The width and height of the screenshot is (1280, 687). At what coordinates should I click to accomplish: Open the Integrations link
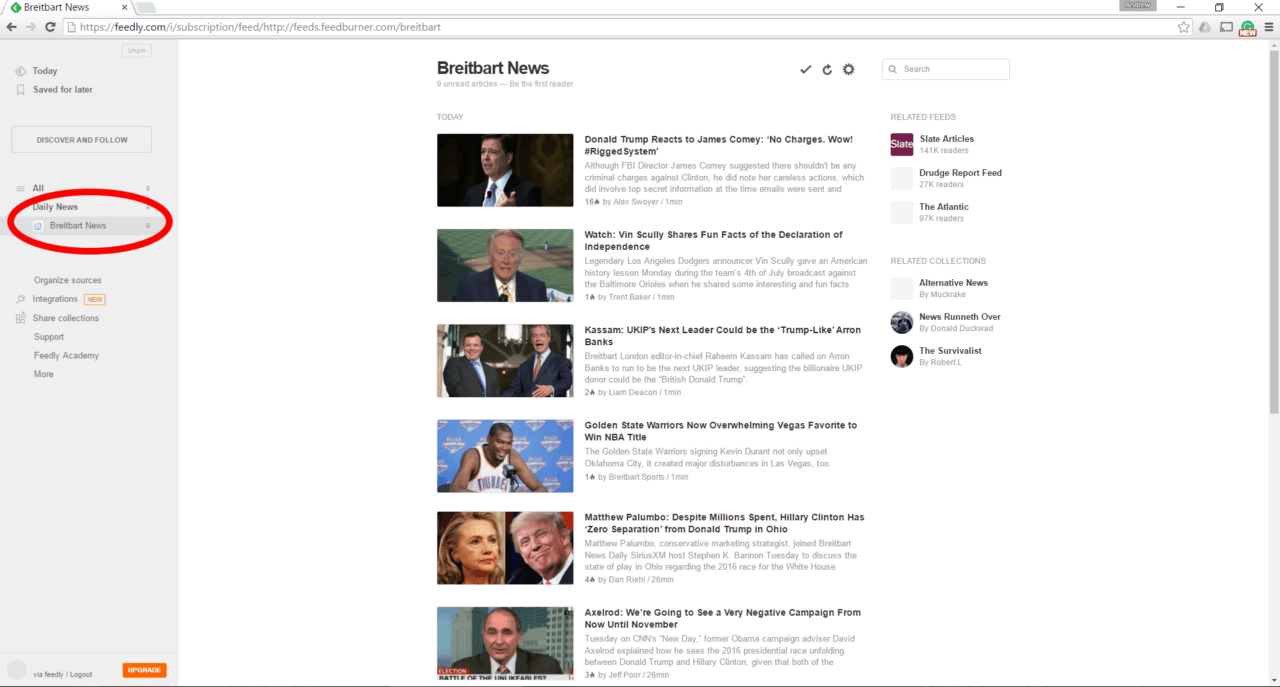(55, 299)
